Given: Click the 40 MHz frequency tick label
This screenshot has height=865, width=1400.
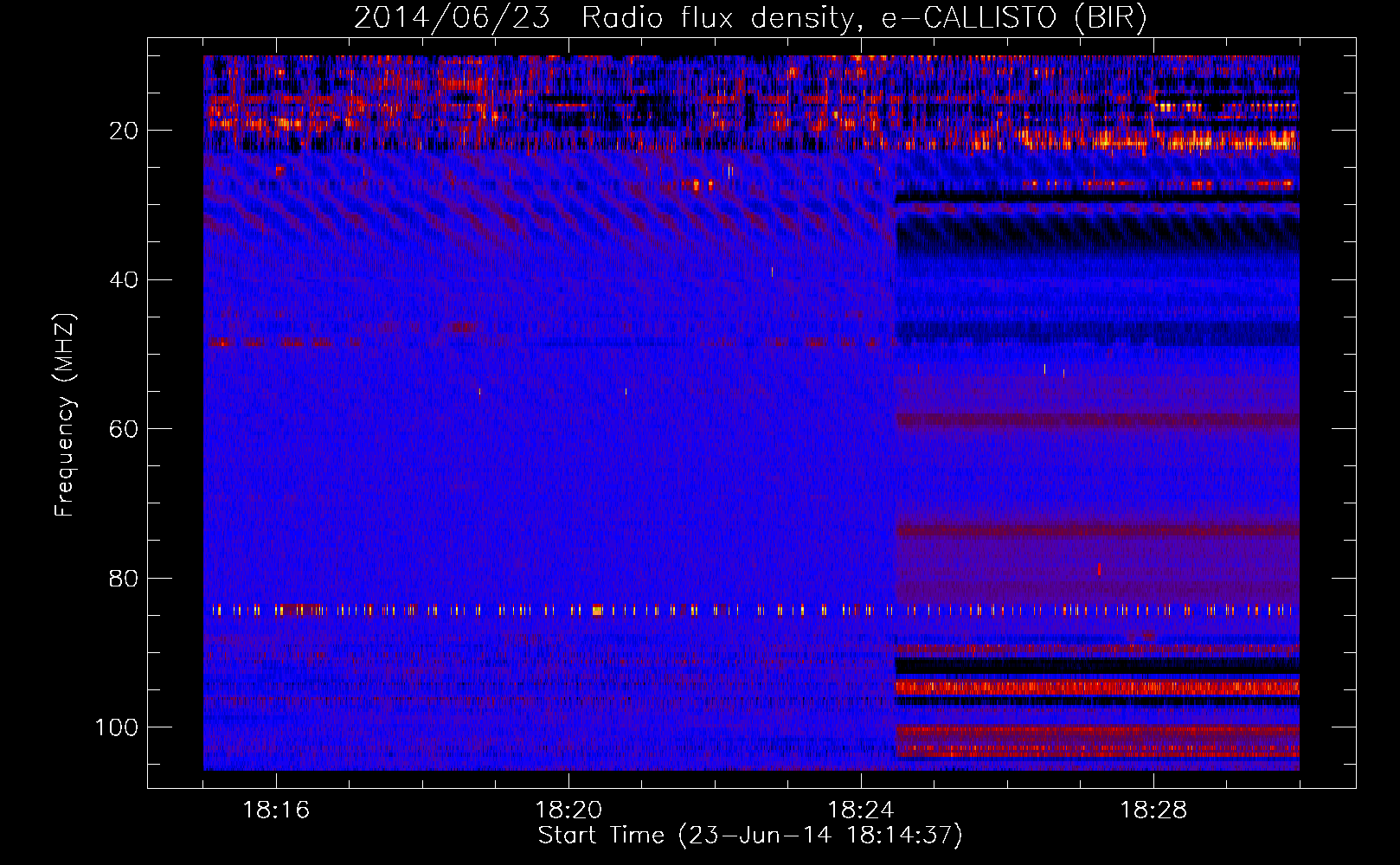Looking at the screenshot, I should (x=124, y=280).
